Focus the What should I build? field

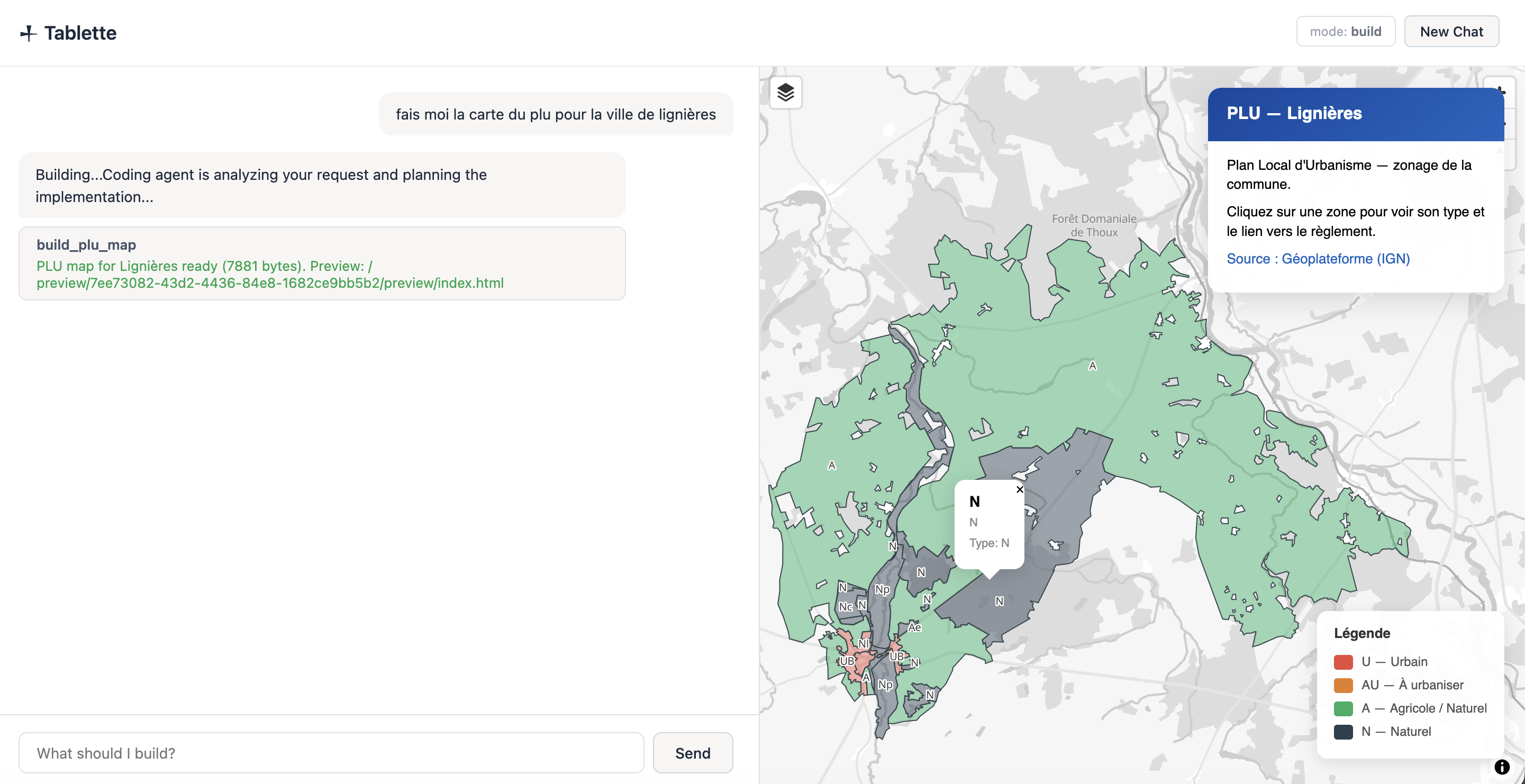pyautogui.click(x=332, y=753)
